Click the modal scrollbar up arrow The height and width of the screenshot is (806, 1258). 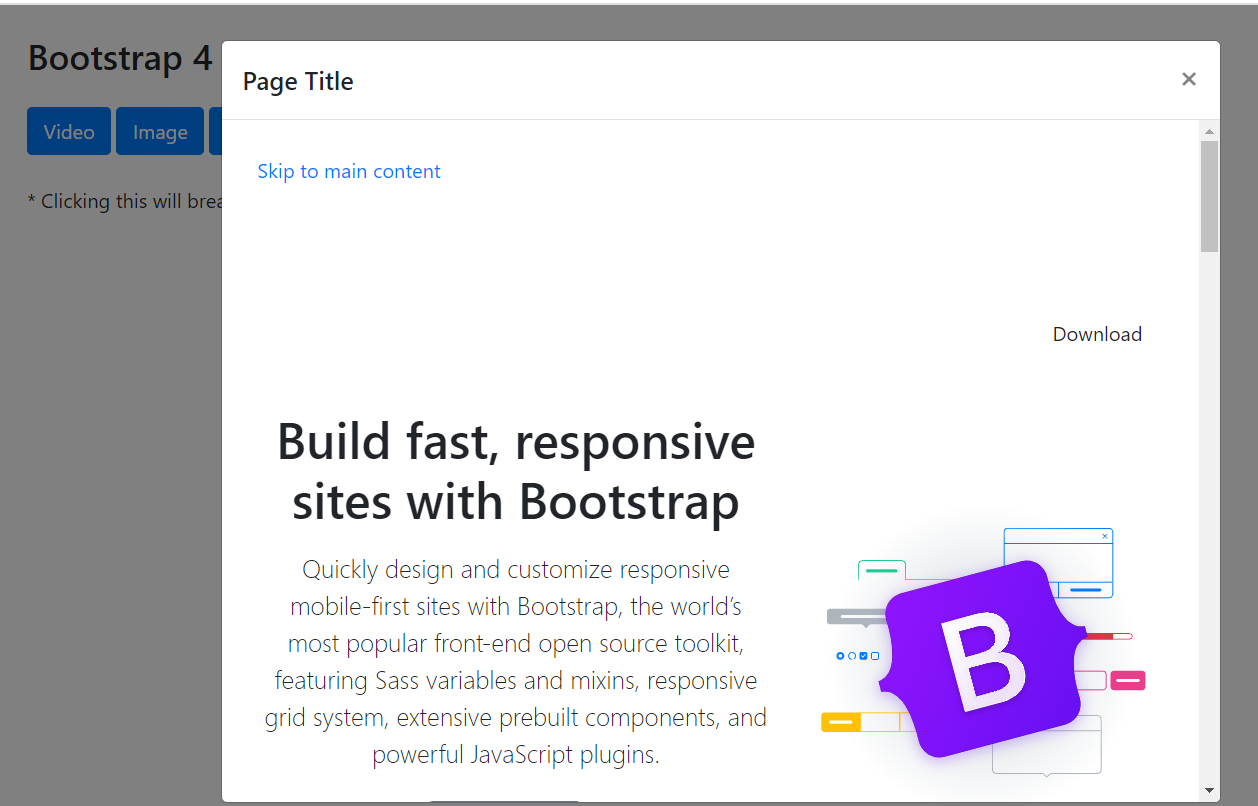point(1209,131)
